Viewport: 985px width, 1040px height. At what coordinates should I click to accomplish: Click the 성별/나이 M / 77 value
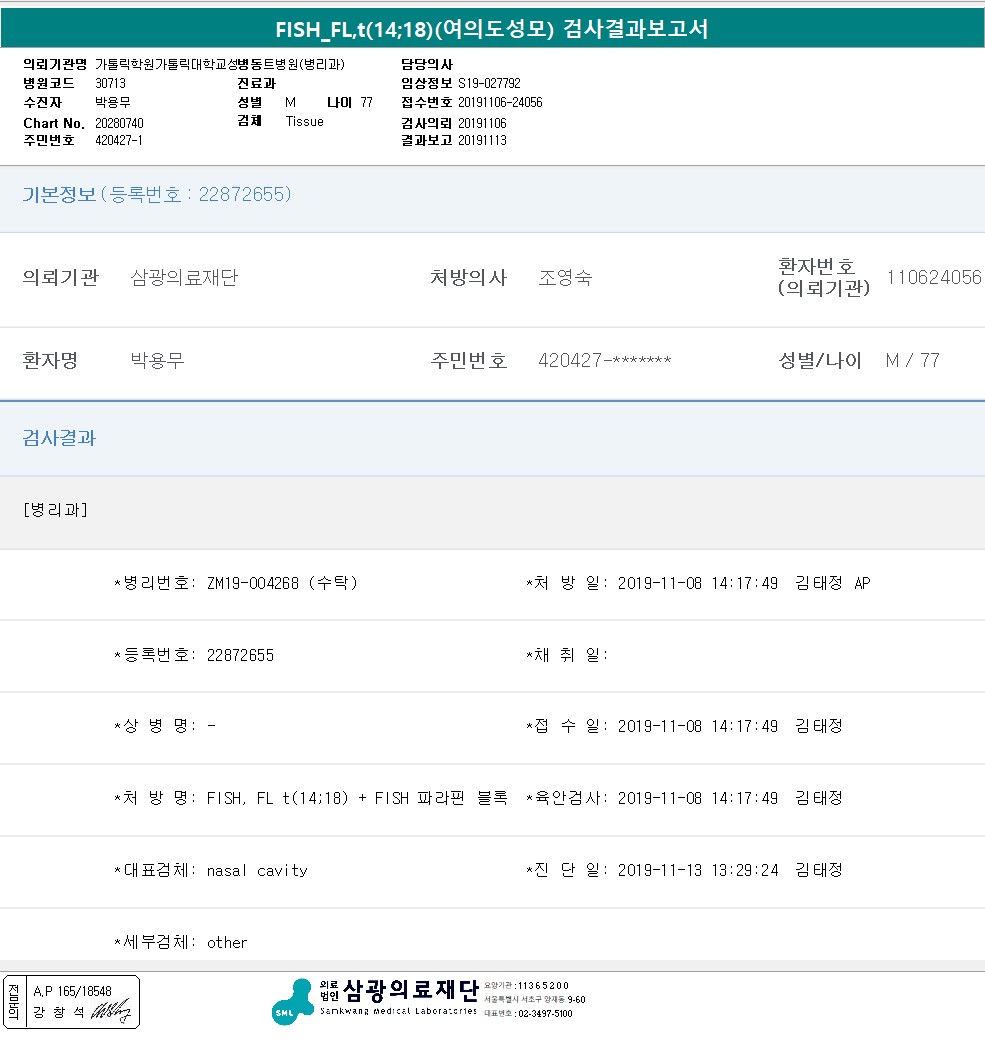(912, 360)
